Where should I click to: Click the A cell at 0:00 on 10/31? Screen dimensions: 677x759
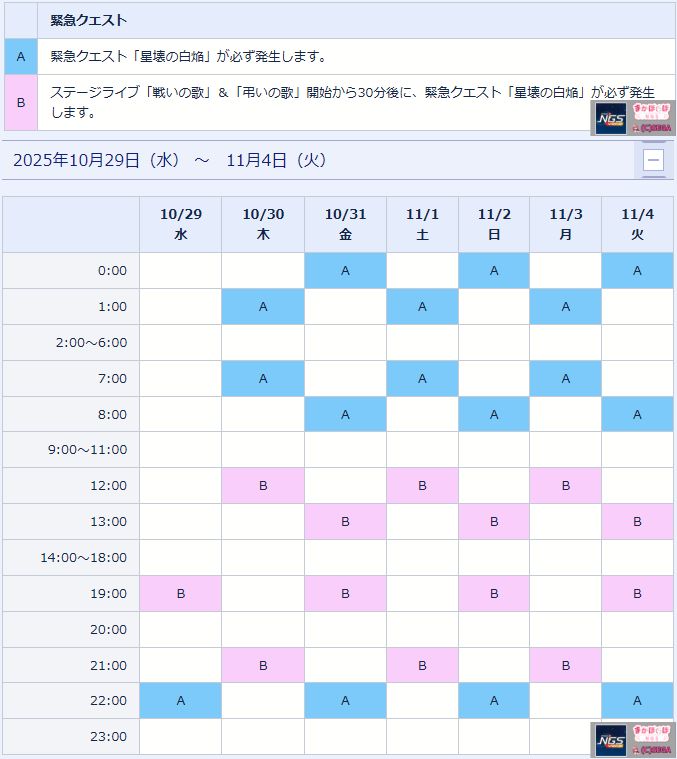[345, 271]
